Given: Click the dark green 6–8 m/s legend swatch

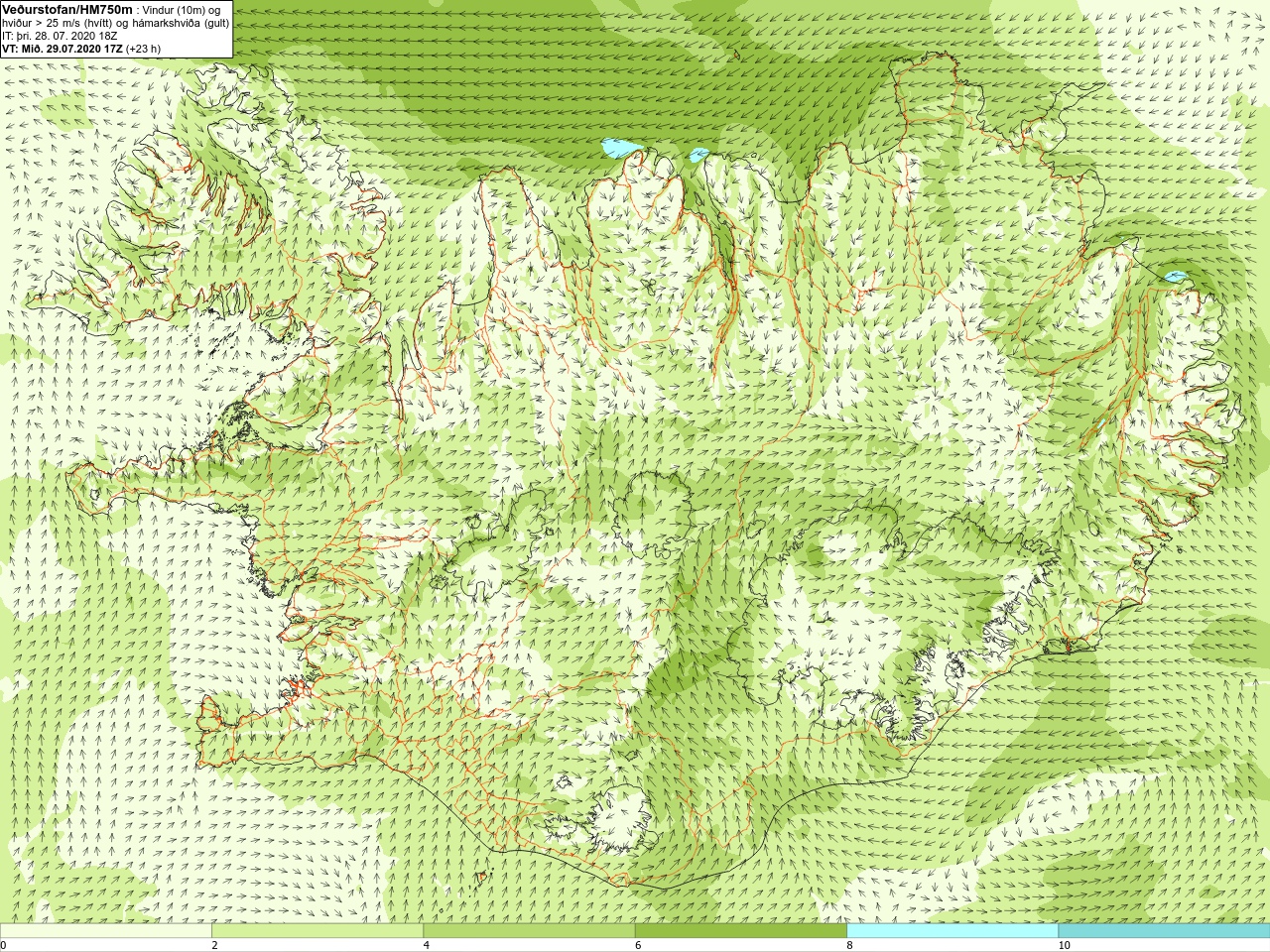Looking at the screenshot, I should tap(740, 931).
